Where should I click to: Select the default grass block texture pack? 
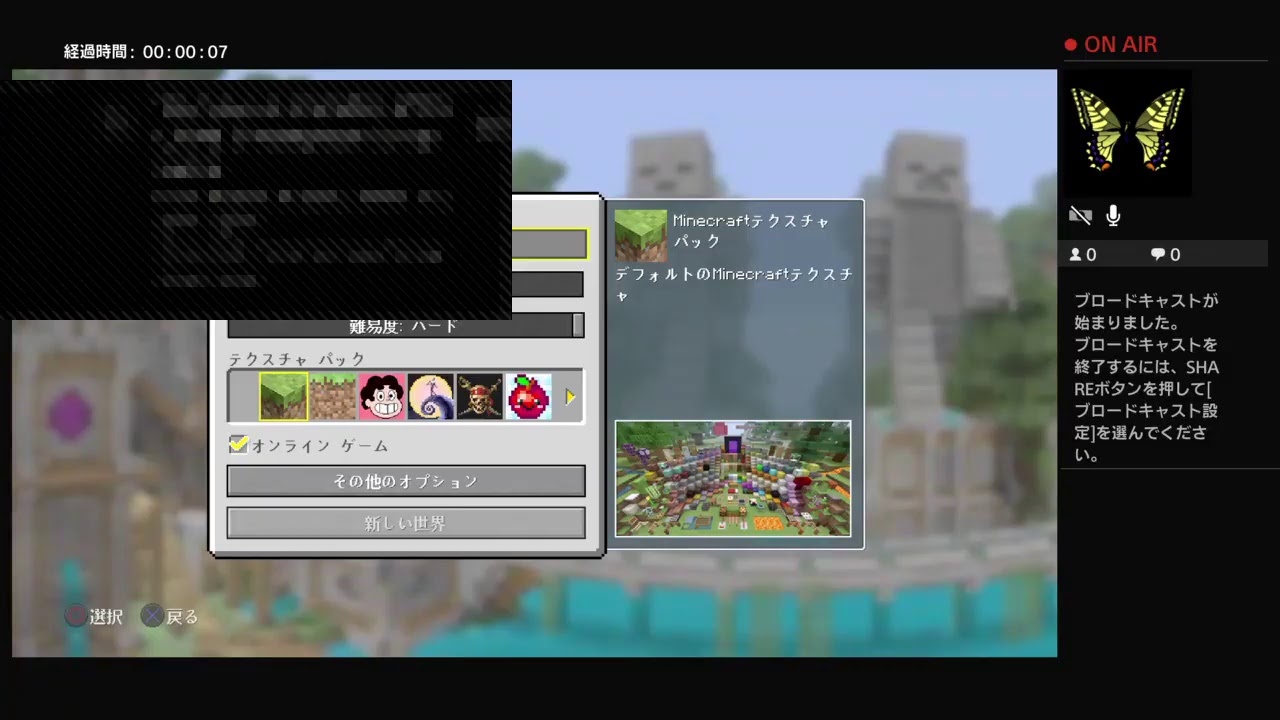coord(283,397)
